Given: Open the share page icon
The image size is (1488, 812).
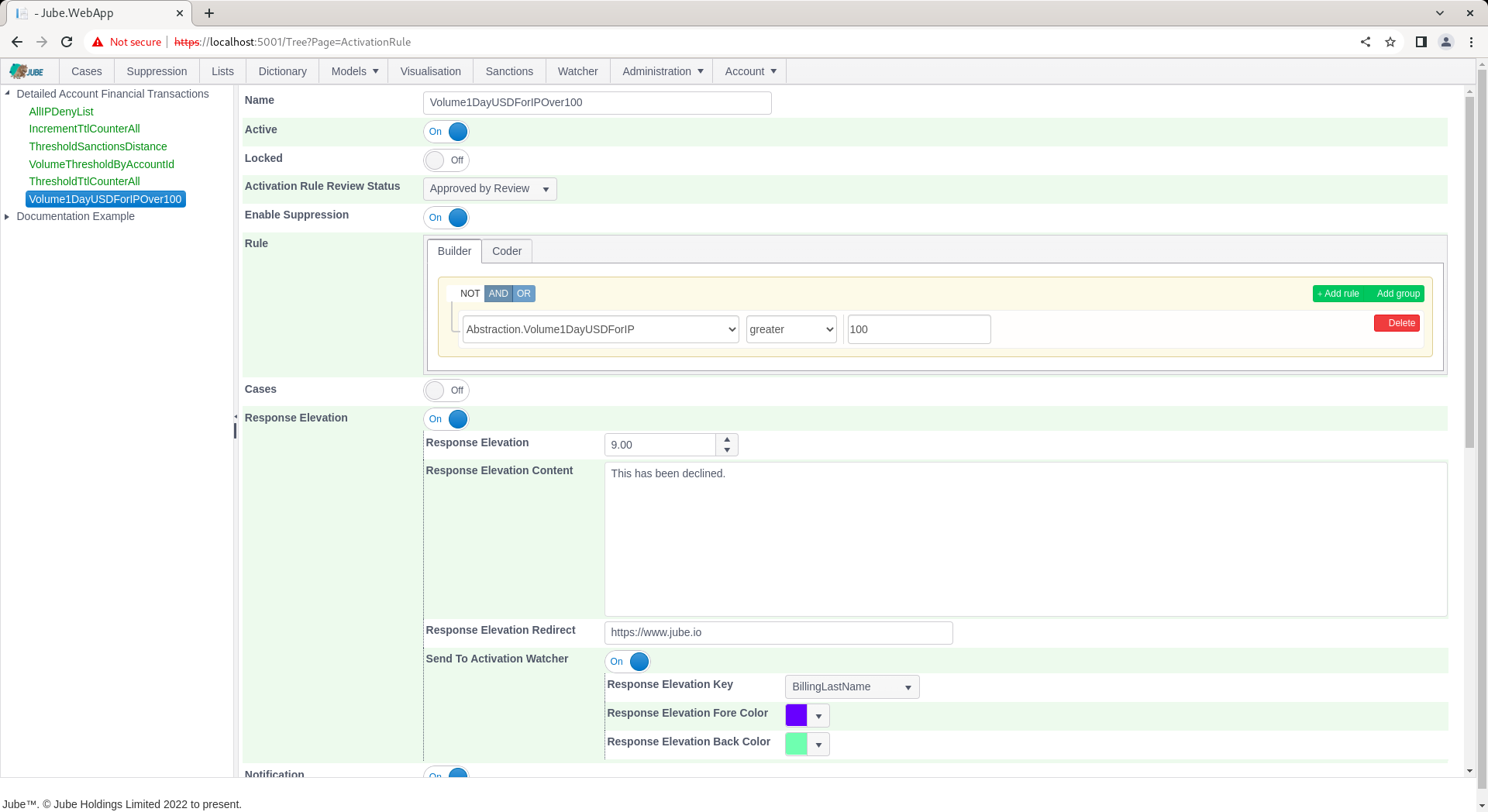Looking at the screenshot, I should pos(1366,42).
